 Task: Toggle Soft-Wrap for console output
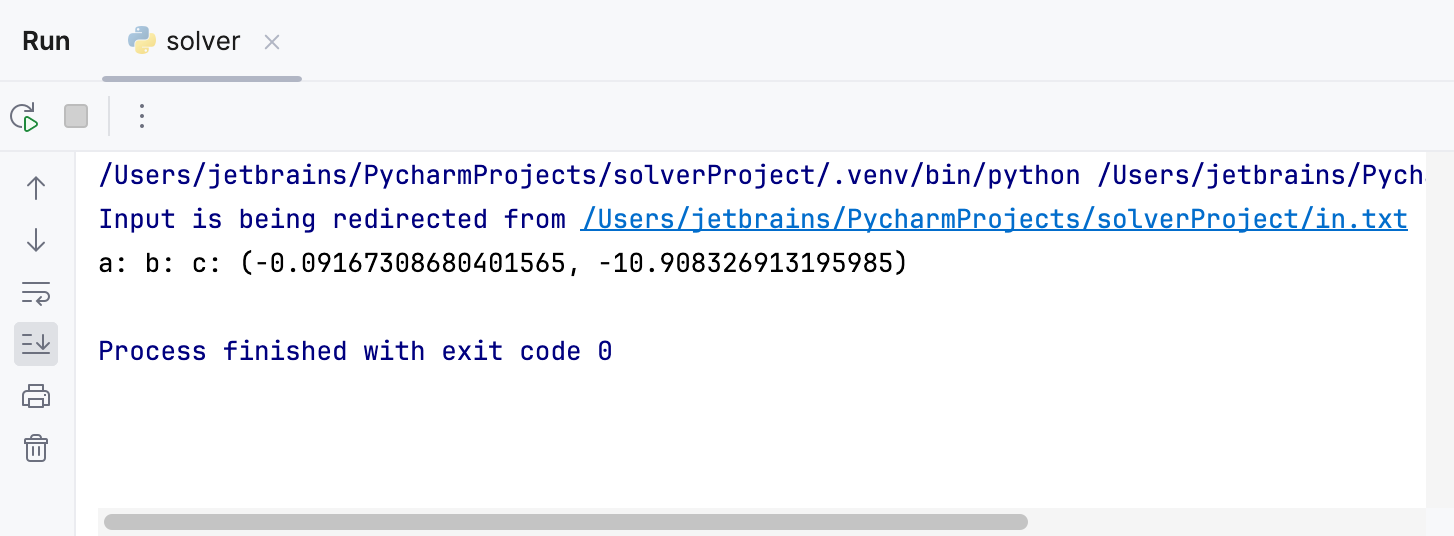36,293
